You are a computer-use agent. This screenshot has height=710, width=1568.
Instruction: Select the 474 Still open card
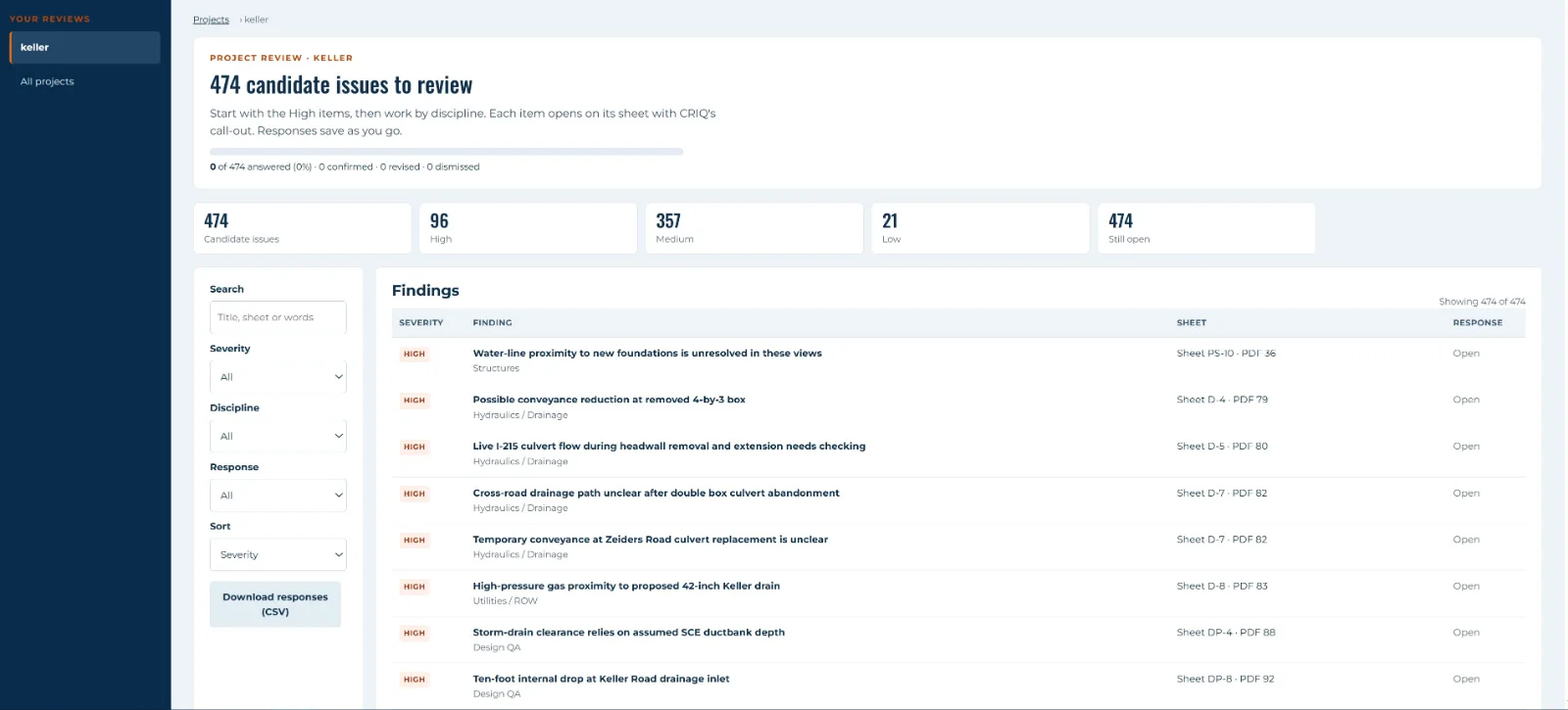1206,228
